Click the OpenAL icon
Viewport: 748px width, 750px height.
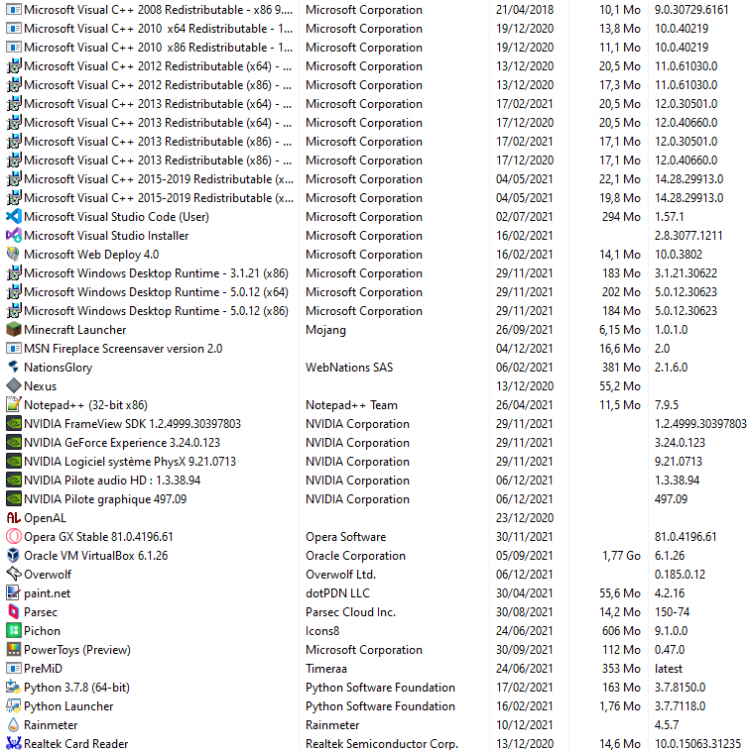pos(13,518)
